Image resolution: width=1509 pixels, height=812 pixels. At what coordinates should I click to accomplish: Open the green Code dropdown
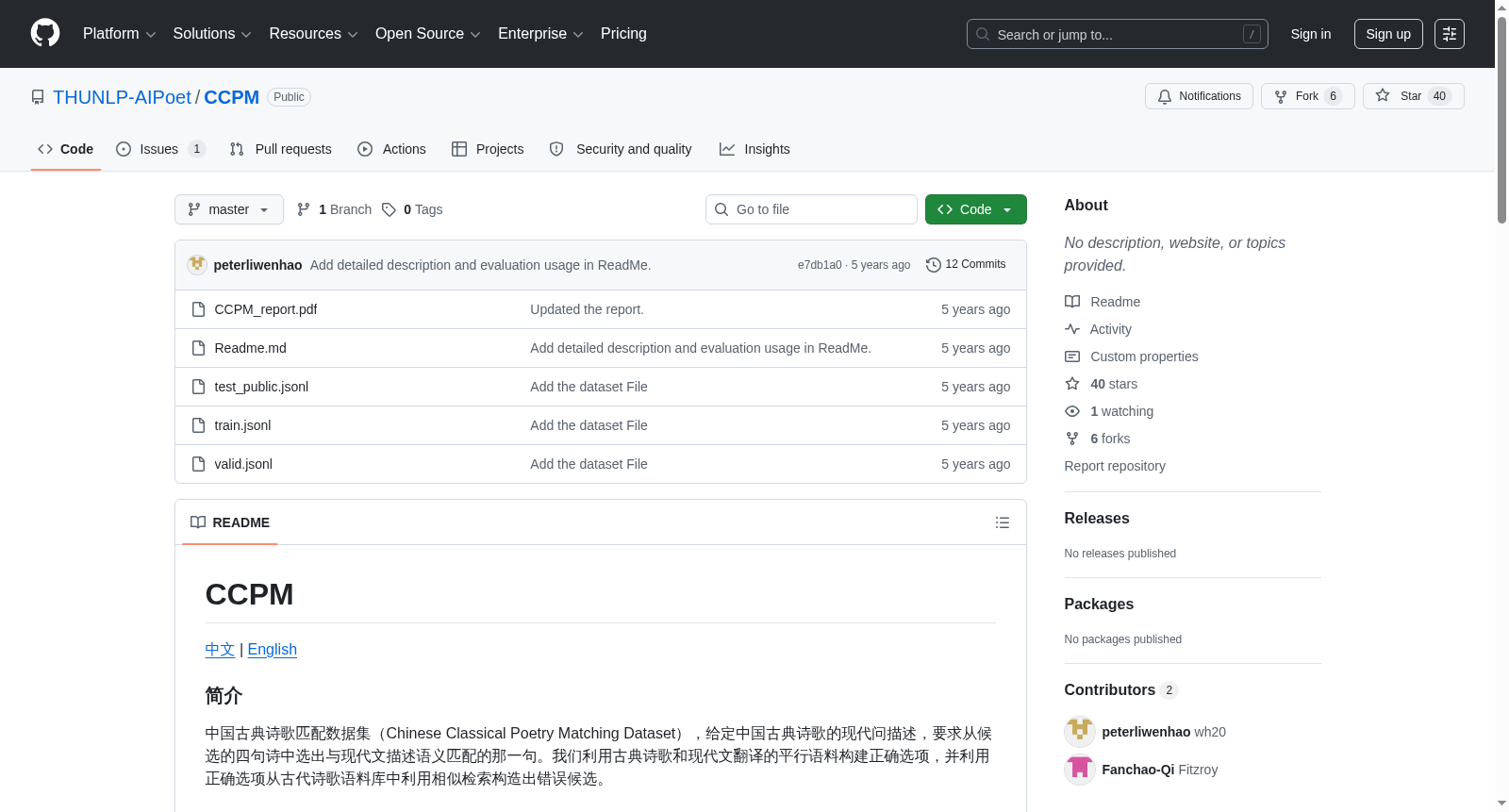tap(976, 209)
